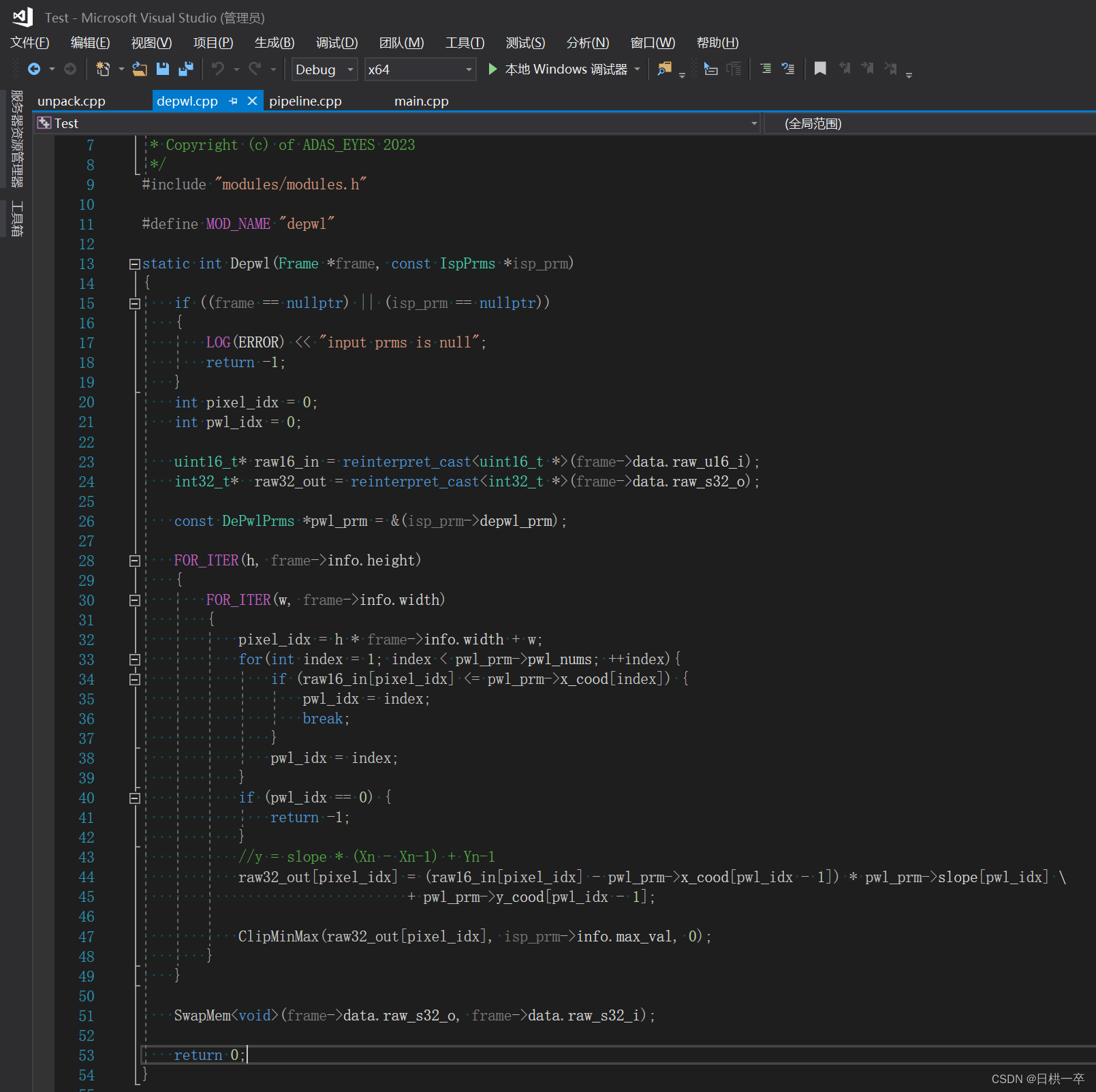1096x1092 pixels.
Task: Open the x64 platform dropdown
Action: (469, 69)
